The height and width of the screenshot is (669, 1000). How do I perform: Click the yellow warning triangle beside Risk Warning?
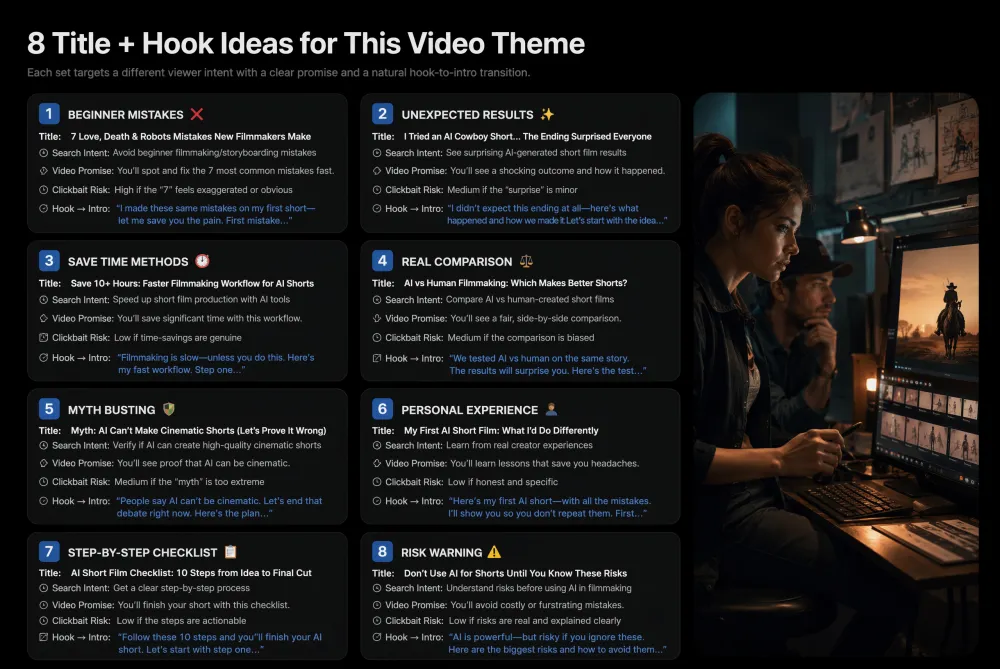tap(494, 552)
